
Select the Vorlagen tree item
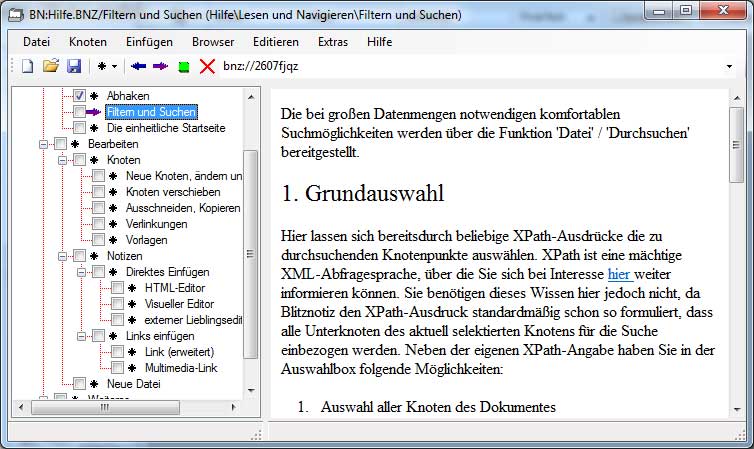tap(147, 239)
